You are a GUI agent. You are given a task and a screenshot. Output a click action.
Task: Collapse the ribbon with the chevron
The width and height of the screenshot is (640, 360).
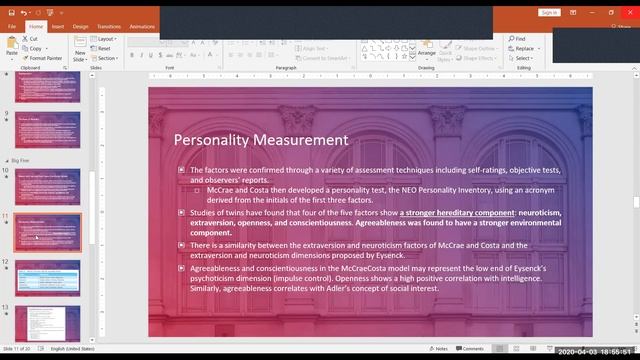634,68
